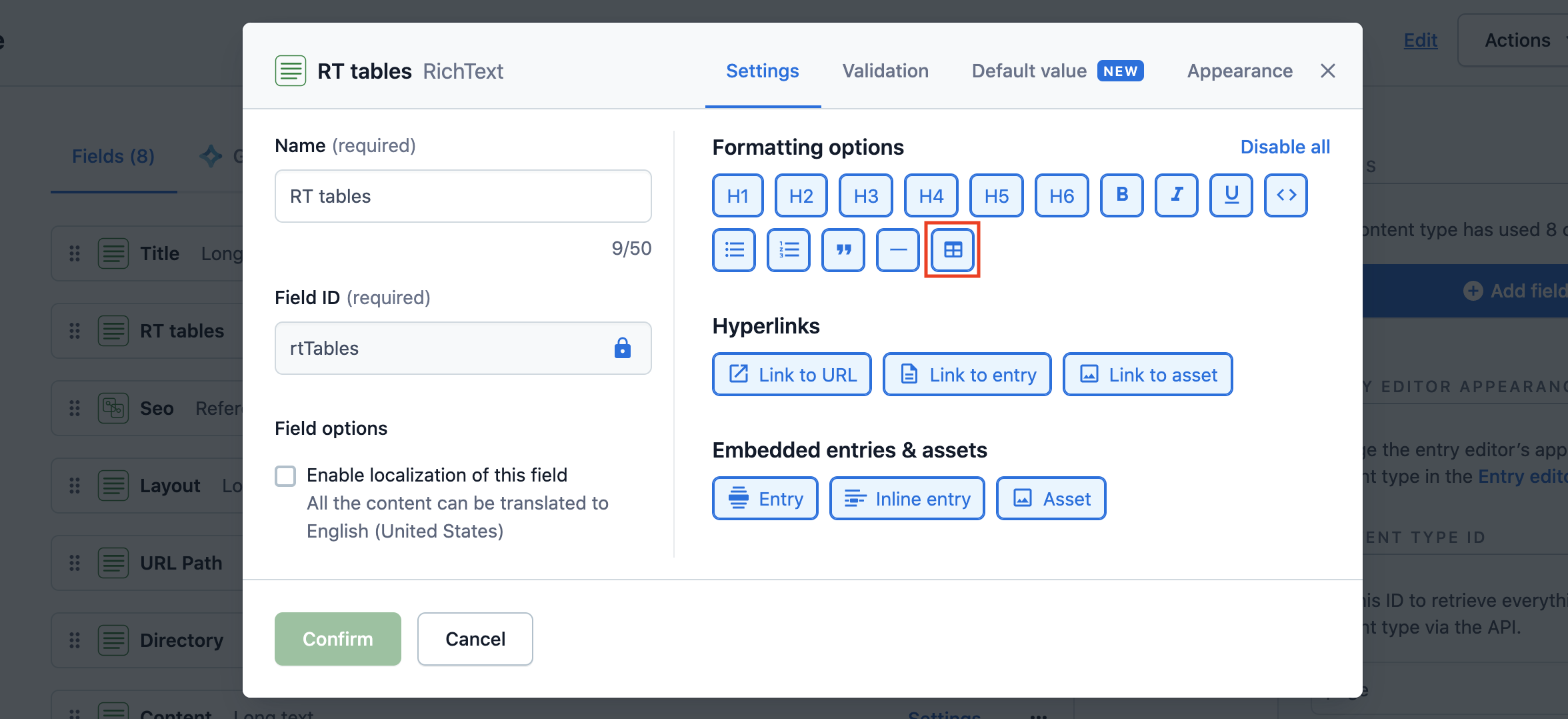Open the Default value tab

[1058, 71]
